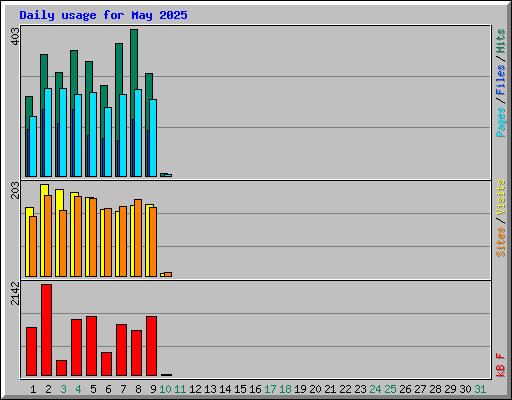This screenshot has width=512, height=400.
Task: Click the 2142 axis value
Action: 15,293
